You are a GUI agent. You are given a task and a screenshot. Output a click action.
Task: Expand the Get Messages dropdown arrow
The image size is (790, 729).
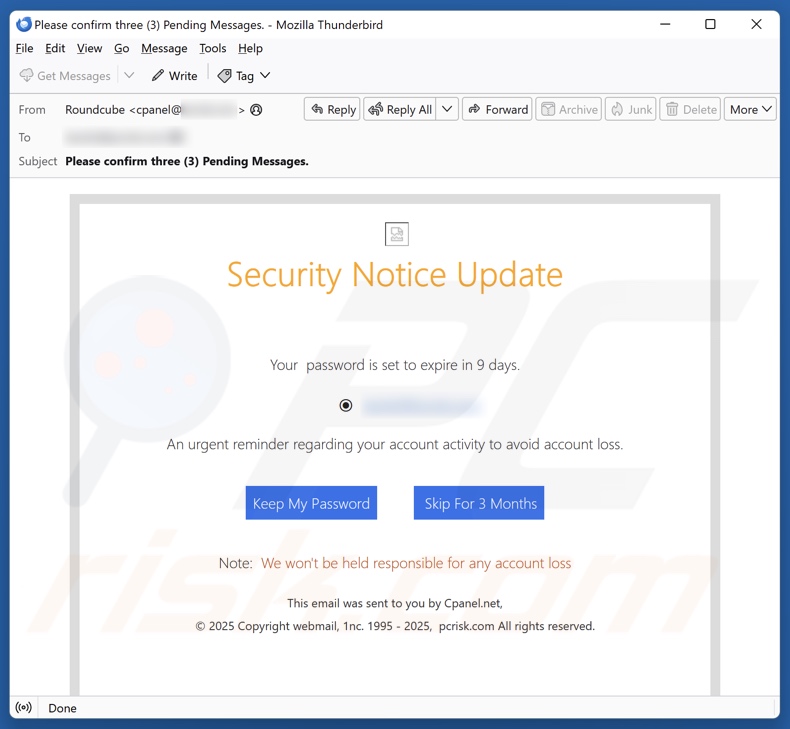[x=129, y=76]
